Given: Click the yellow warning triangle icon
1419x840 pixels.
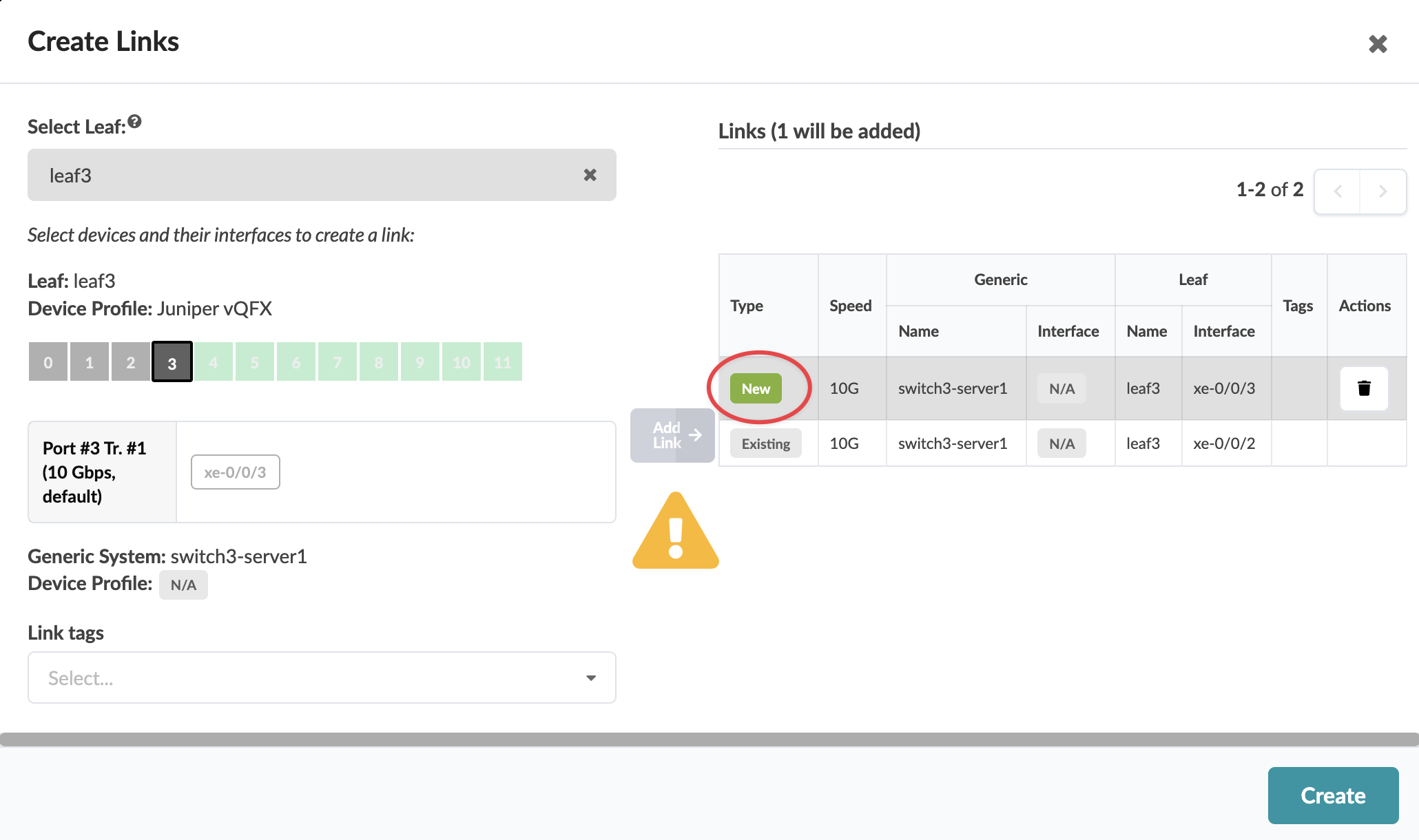Looking at the screenshot, I should coord(675,532).
